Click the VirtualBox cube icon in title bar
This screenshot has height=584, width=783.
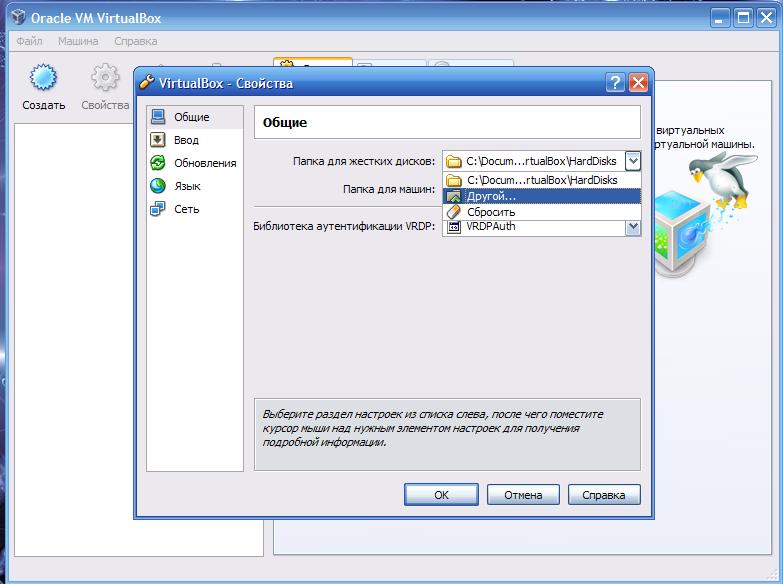(x=18, y=17)
